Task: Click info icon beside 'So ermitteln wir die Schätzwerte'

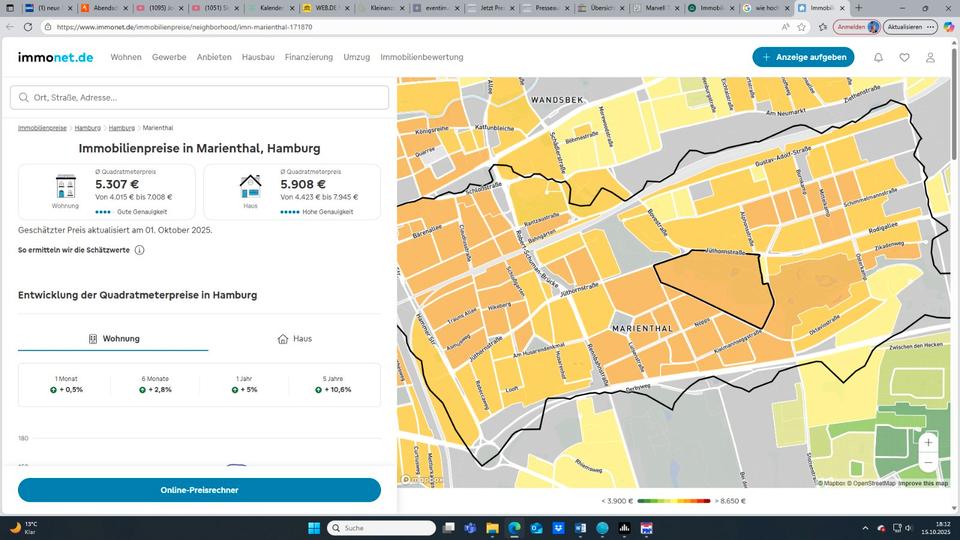Action: tap(139, 250)
